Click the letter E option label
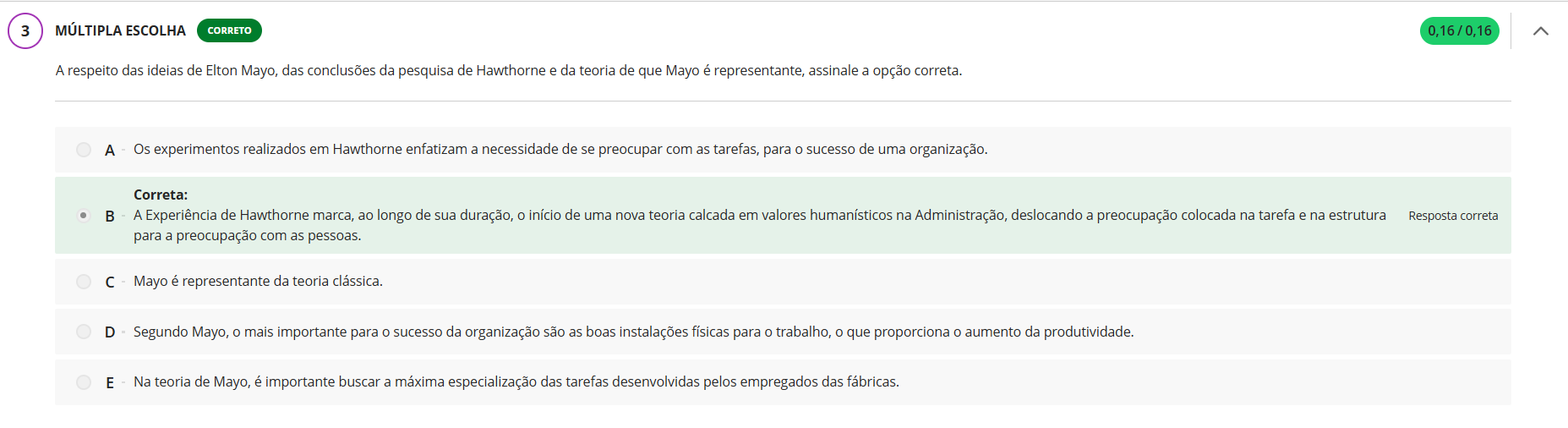This screenshot has height=428, width=1568. tap(110, 383)
